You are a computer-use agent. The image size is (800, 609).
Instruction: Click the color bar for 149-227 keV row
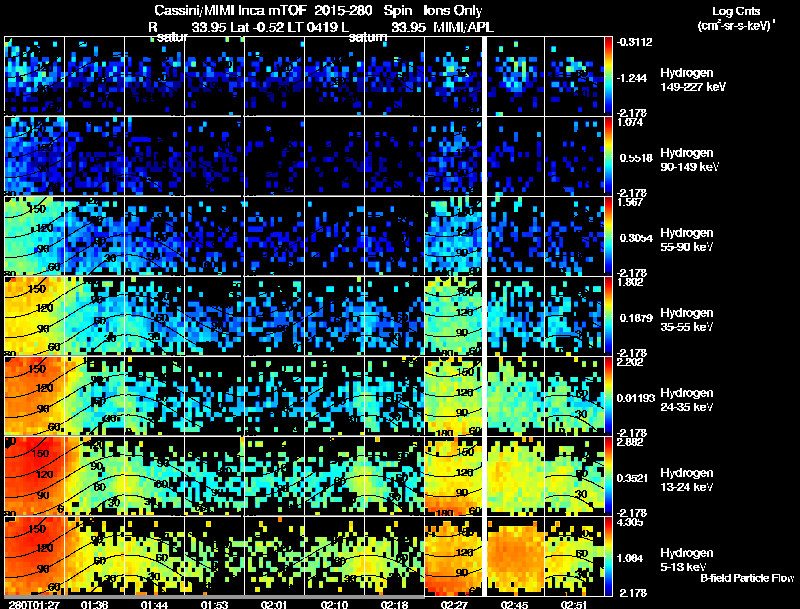(608, 75)
